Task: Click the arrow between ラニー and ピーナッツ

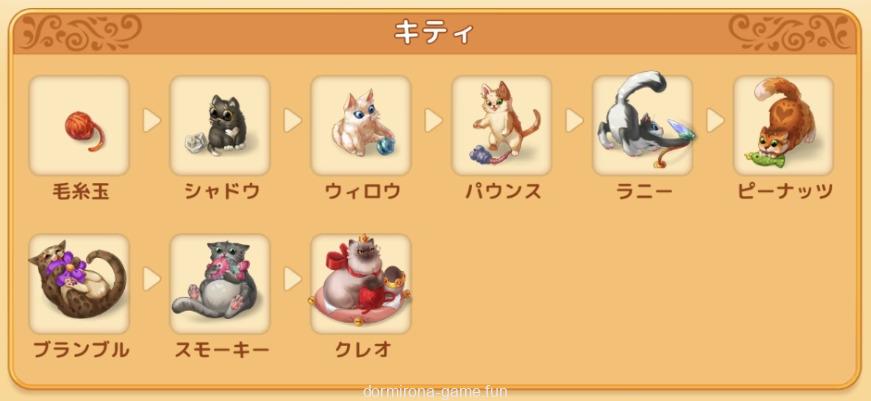Action: [x=714, y=121]
